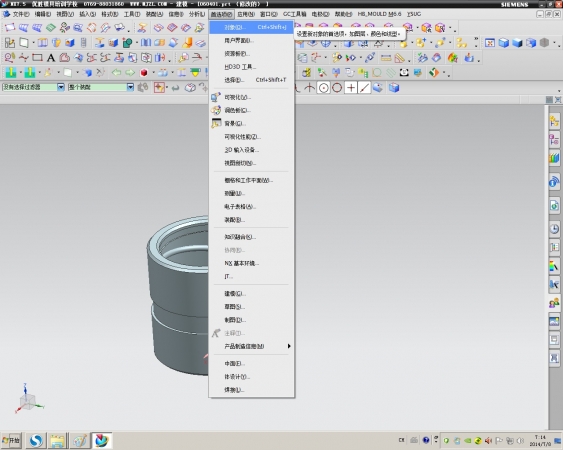The width and height of the screenshot is (563, 450).
Task: Open the History clock resource bar tab
Action: (x=554, y=228)
